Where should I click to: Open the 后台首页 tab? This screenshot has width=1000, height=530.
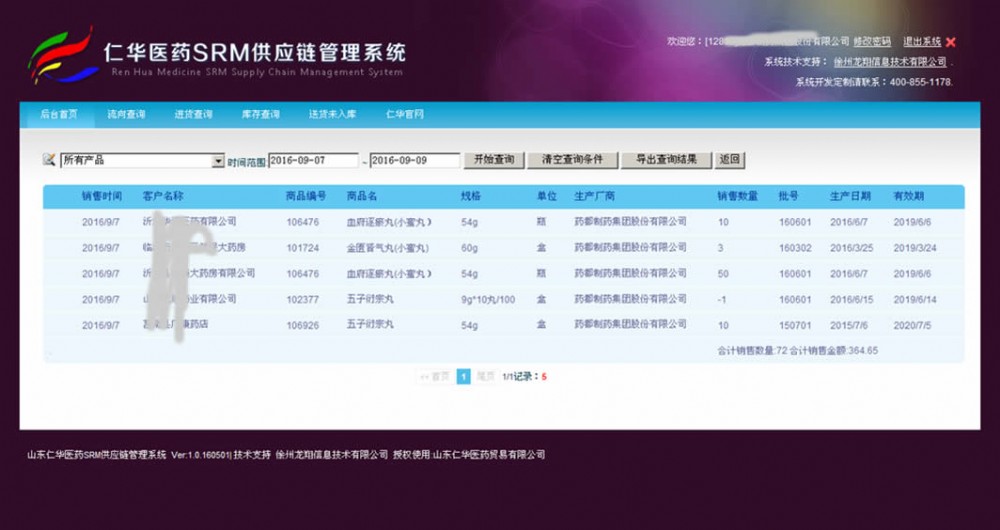tap(59, 115)
